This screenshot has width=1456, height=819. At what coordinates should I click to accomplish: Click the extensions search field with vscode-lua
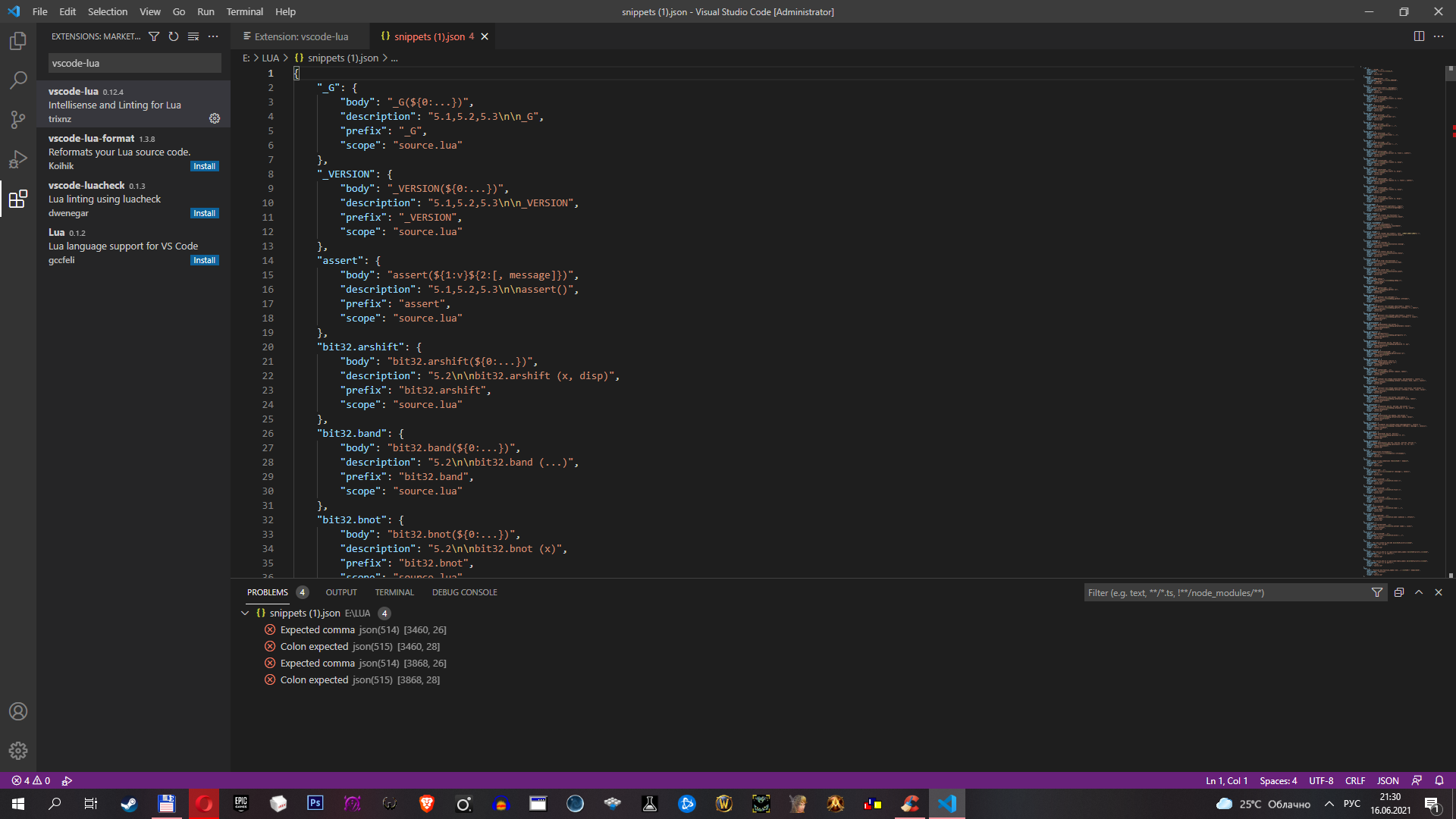click(135, 63)
